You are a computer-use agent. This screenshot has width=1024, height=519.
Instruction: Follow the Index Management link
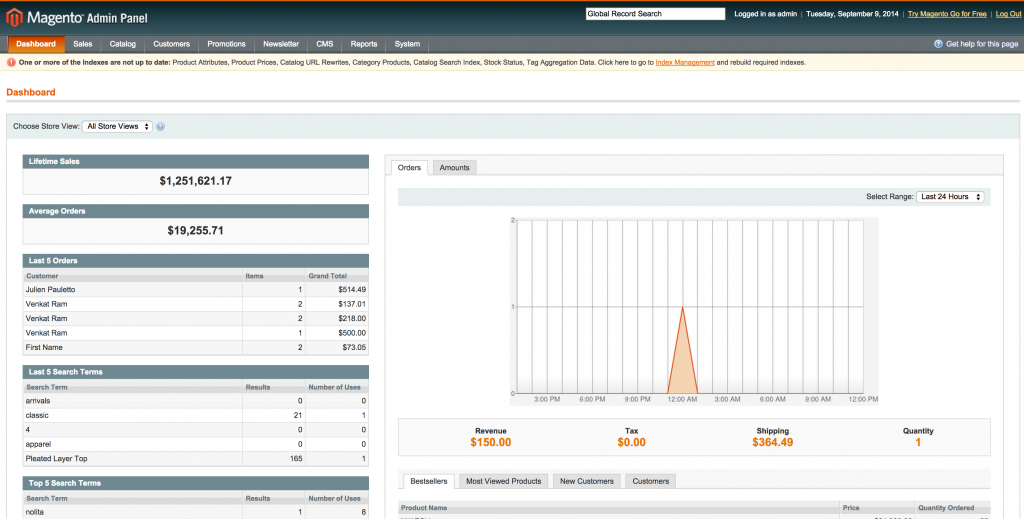[x=685, y=63]
